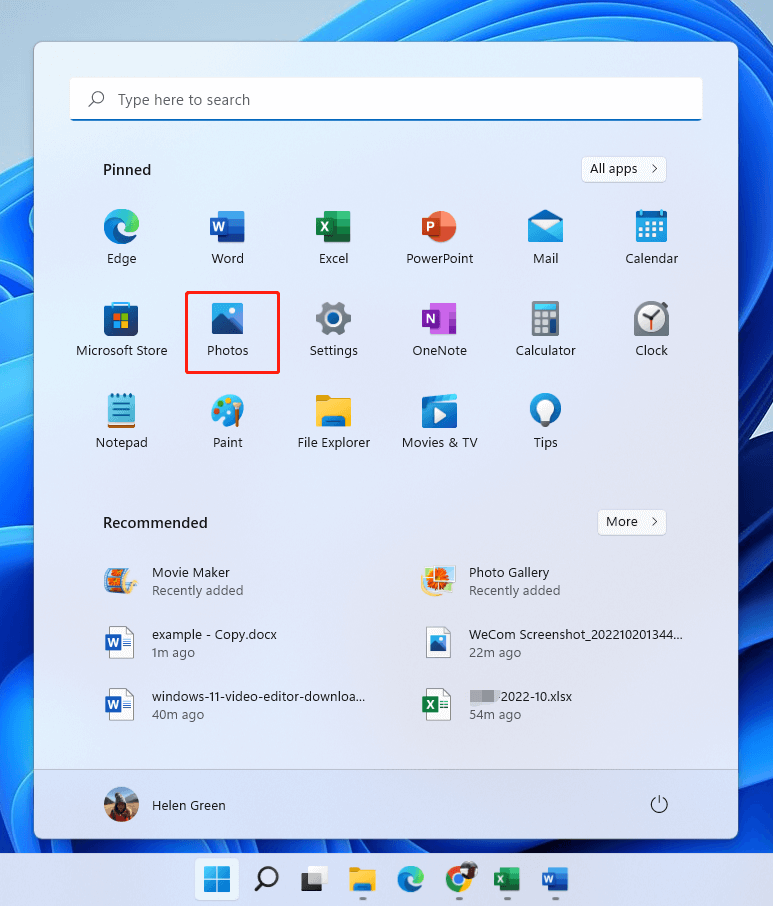Open taskbar Search magnifier

tap(266, 879)
